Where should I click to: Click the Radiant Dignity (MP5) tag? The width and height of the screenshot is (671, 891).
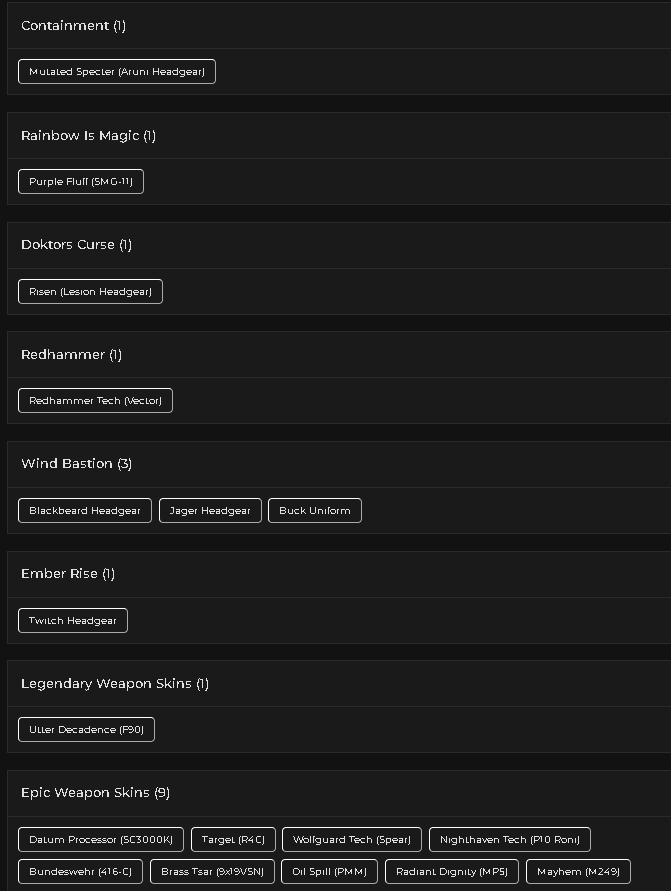coord(452,872)
